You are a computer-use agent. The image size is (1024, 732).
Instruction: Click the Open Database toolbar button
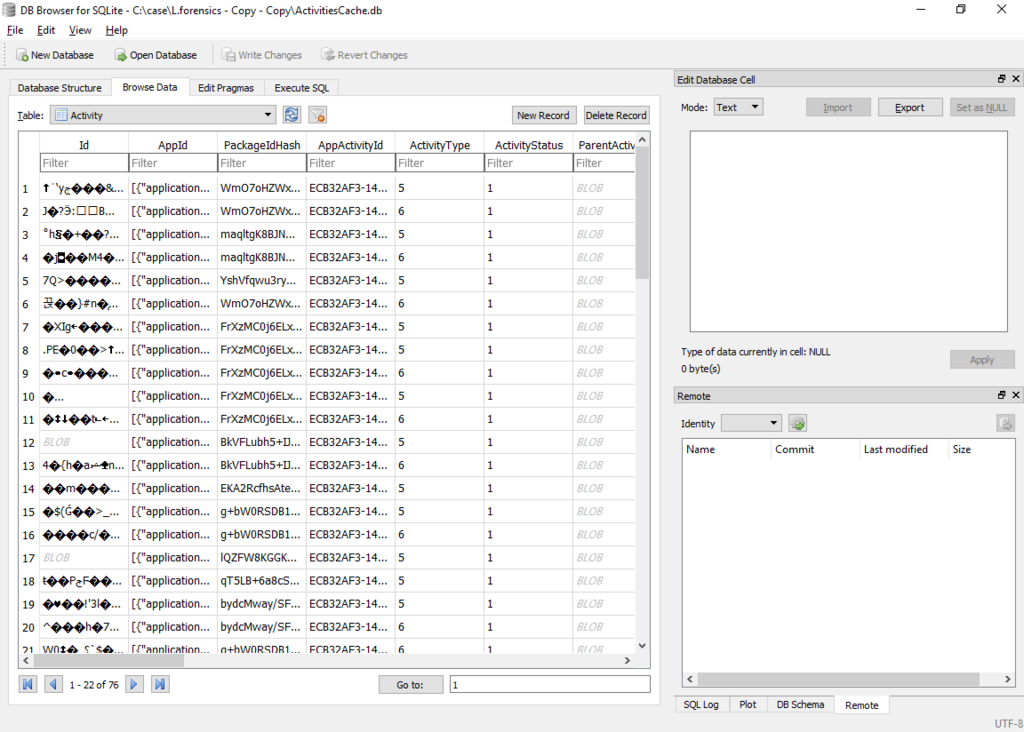tap(156, 55)
